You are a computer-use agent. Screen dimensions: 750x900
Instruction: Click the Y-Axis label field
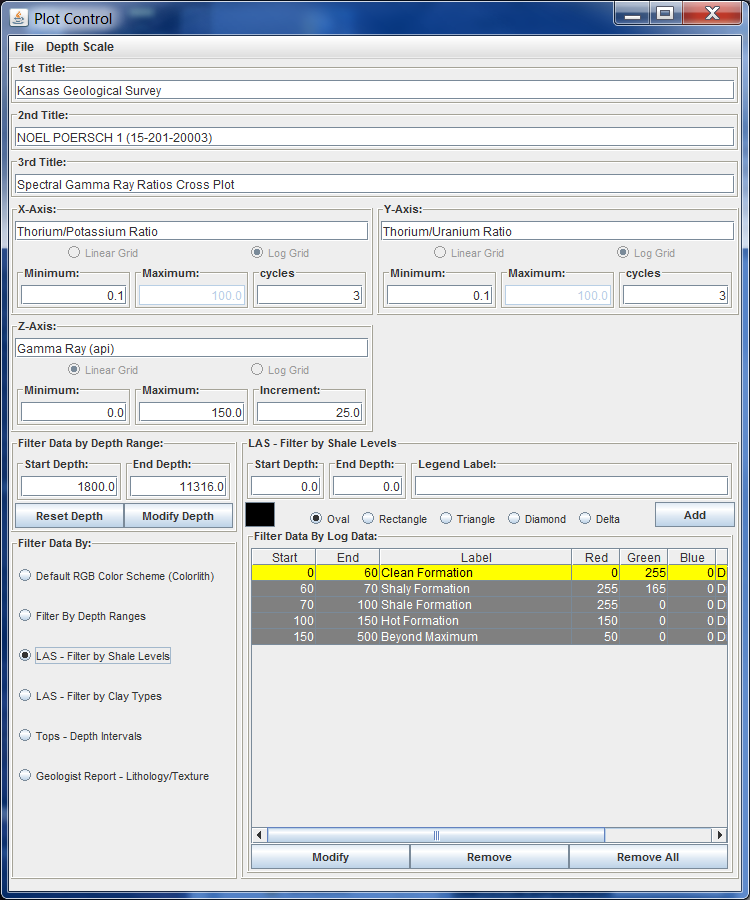[x=557, y=231]
